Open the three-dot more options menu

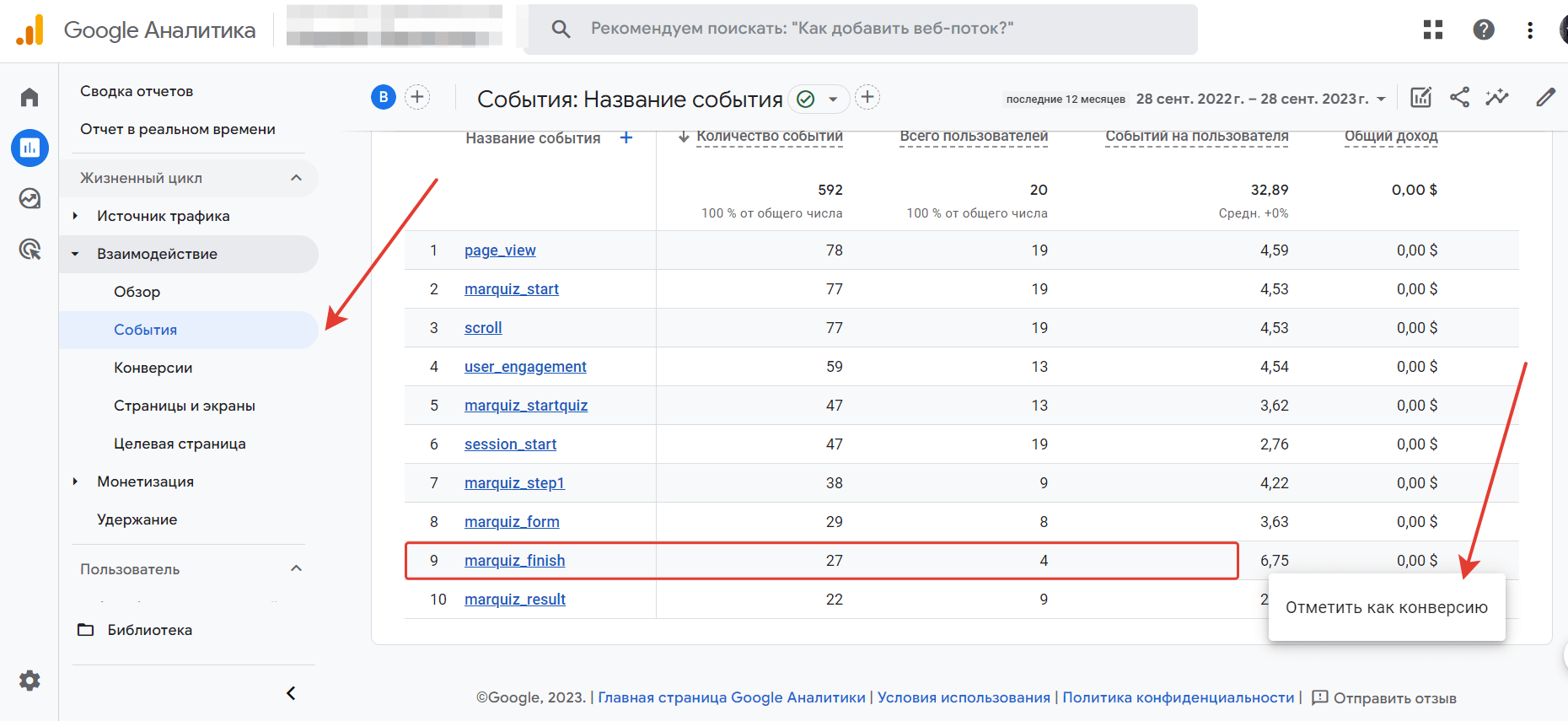point(1530,30)
